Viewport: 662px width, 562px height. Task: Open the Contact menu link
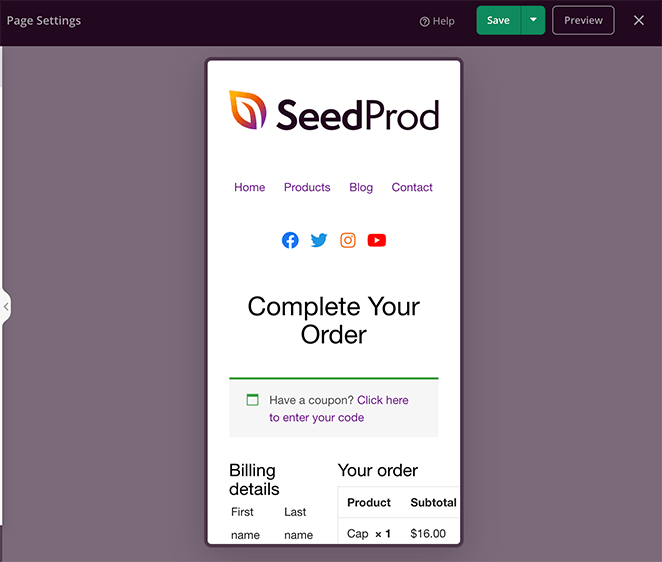(412, 187)
